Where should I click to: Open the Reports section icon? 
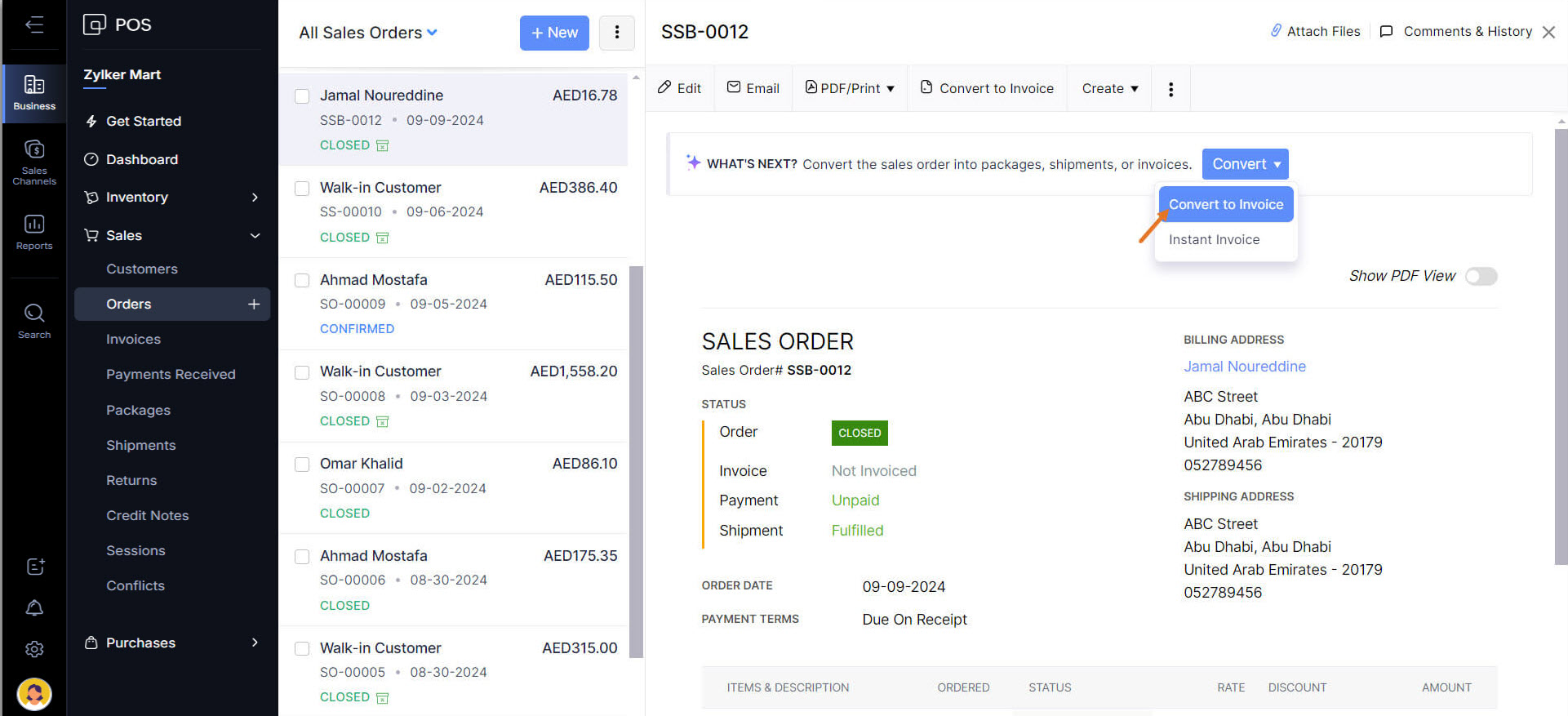(34, 232)
